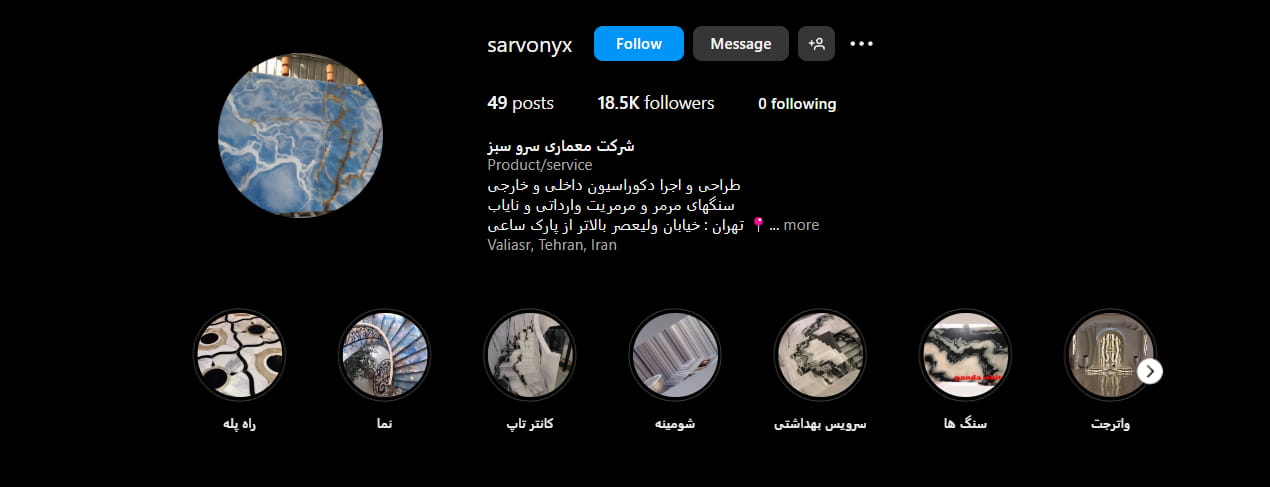Follow the sarvonyx account
Viewport: 1270px width, 487px height.
639,44
